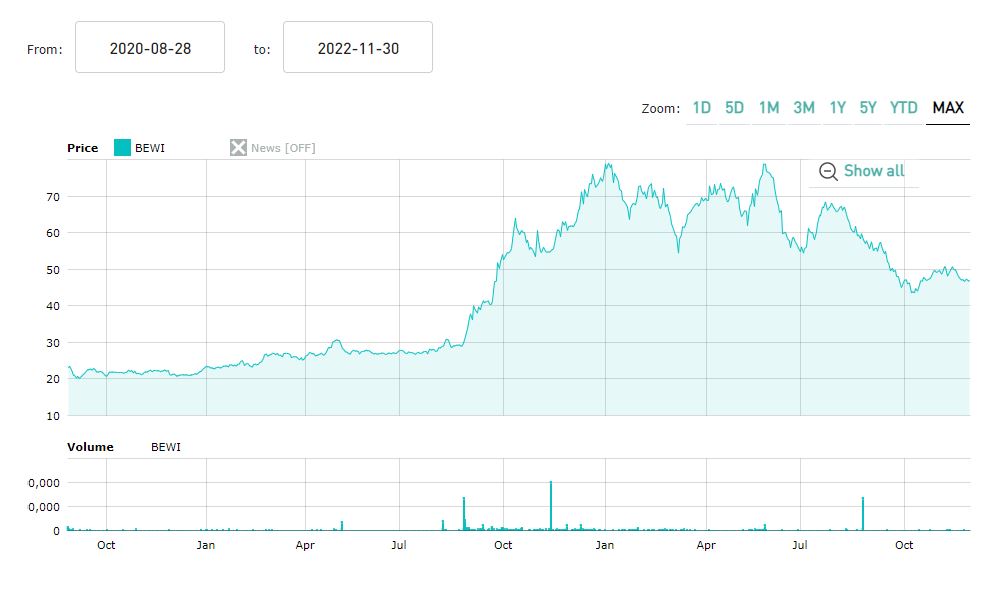Switch zoom to 5D

734,108
